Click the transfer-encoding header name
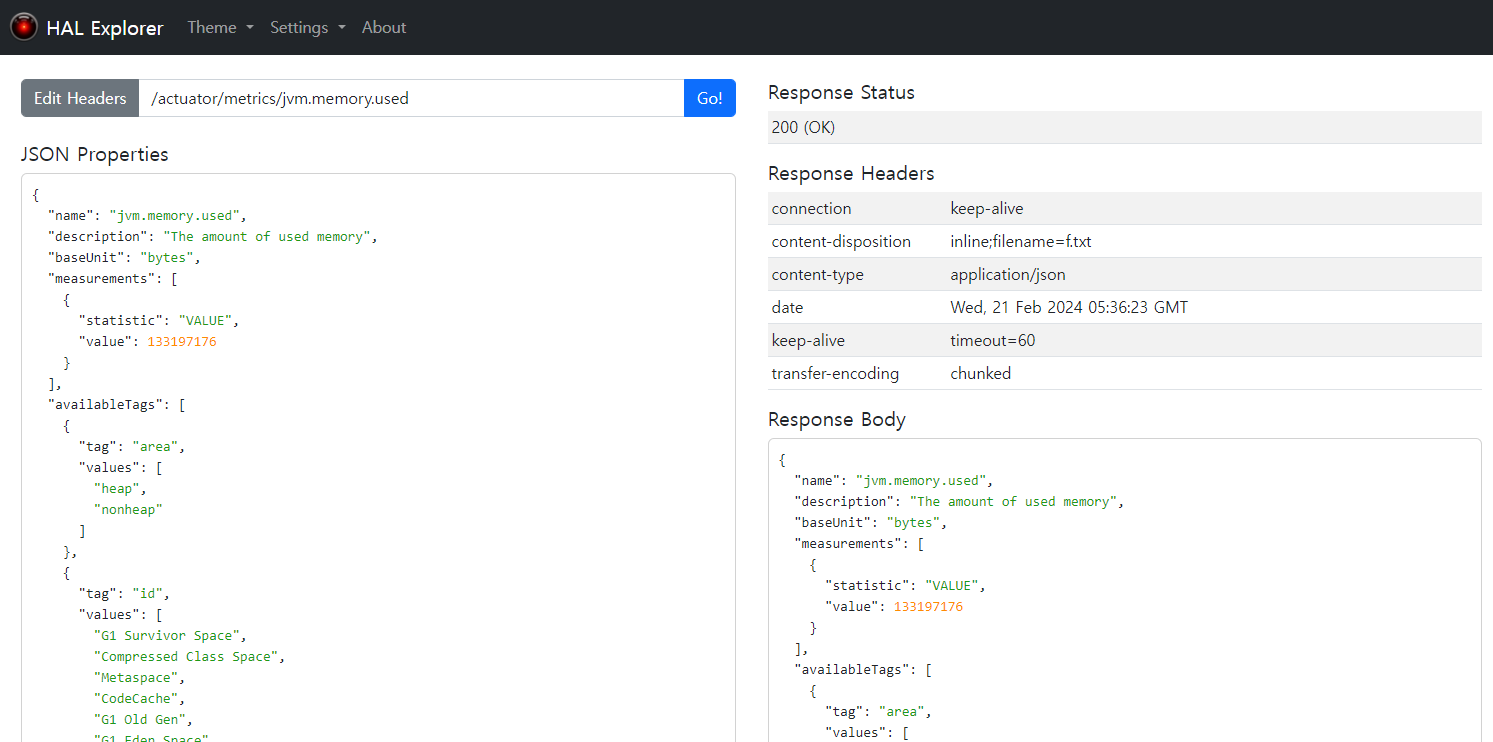 coord(835,373)
